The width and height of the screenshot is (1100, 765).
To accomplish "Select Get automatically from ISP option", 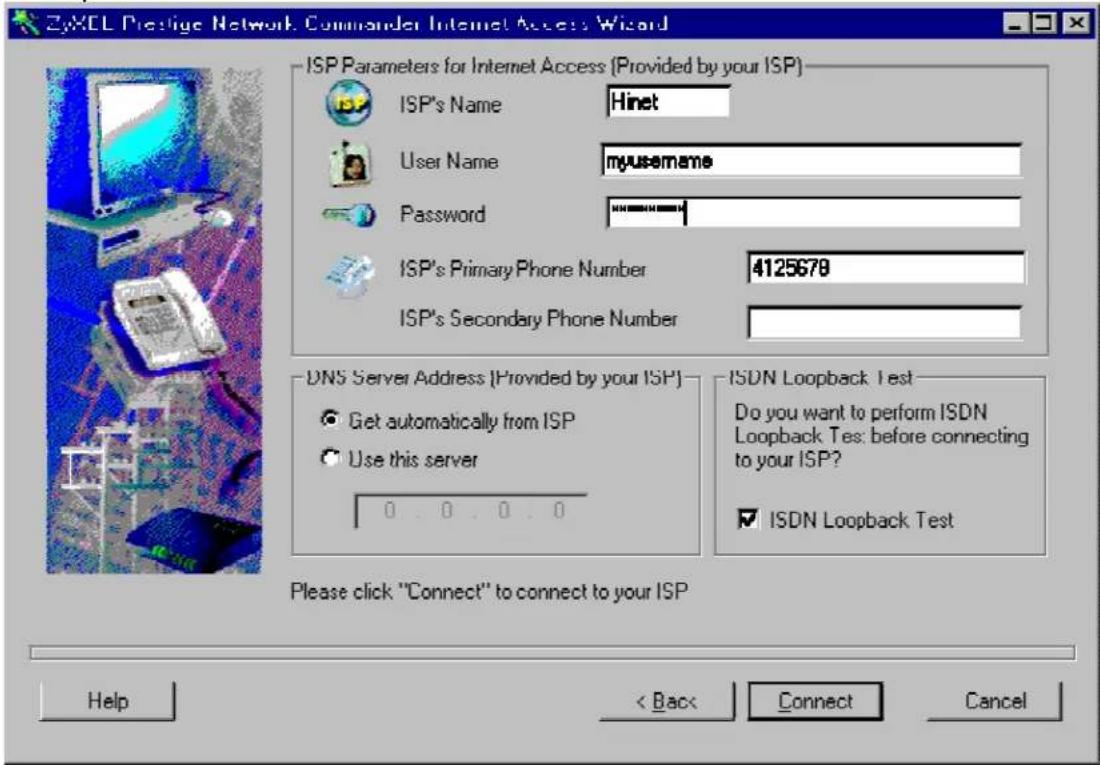I will point(329,419).
